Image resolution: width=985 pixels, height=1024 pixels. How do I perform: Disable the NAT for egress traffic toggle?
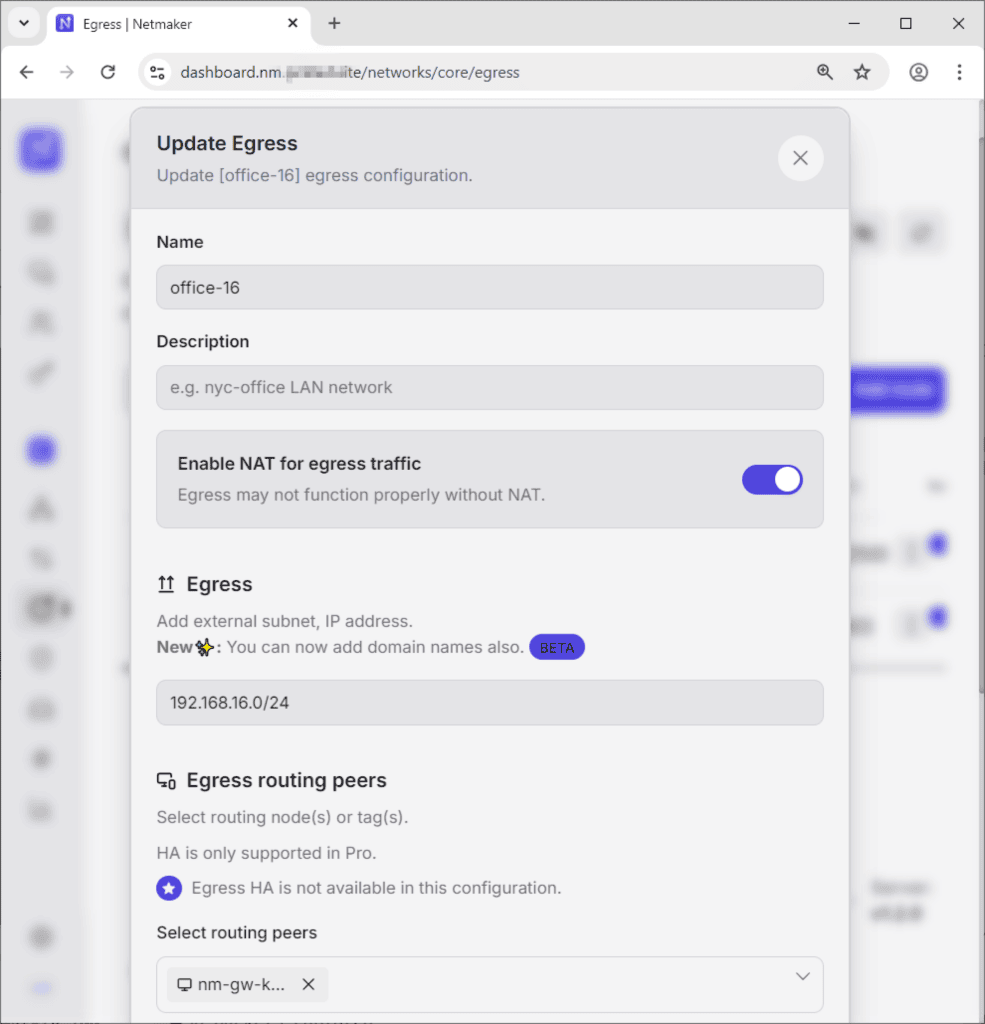(772, 480)
